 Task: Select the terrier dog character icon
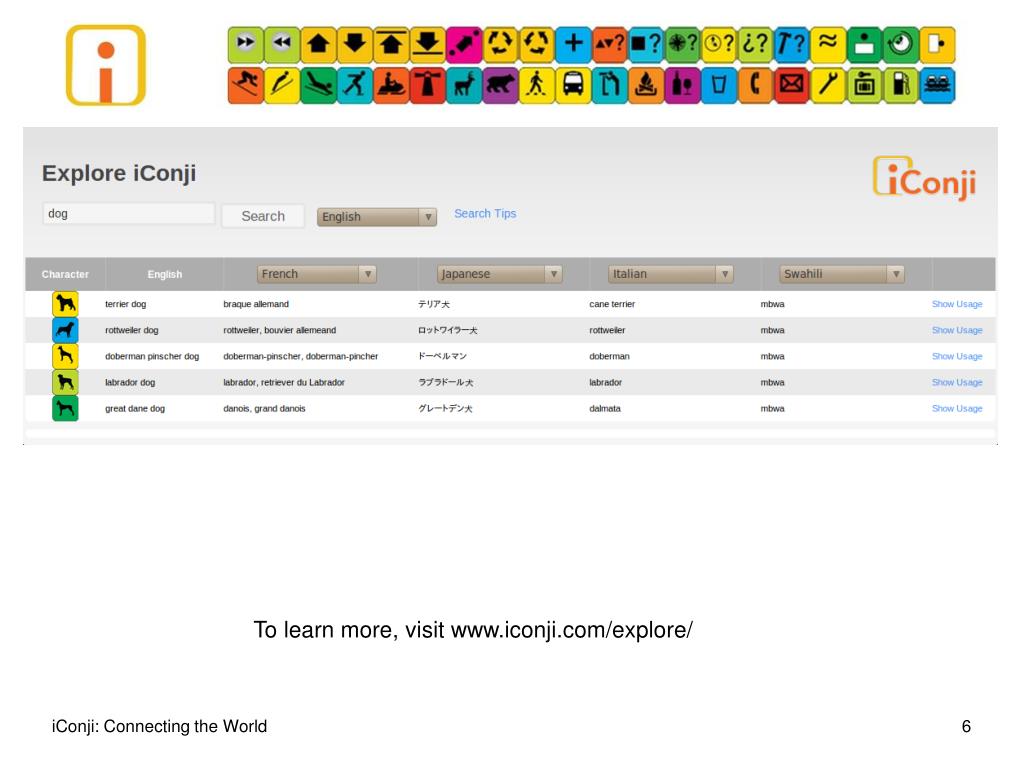coord(65,304)
